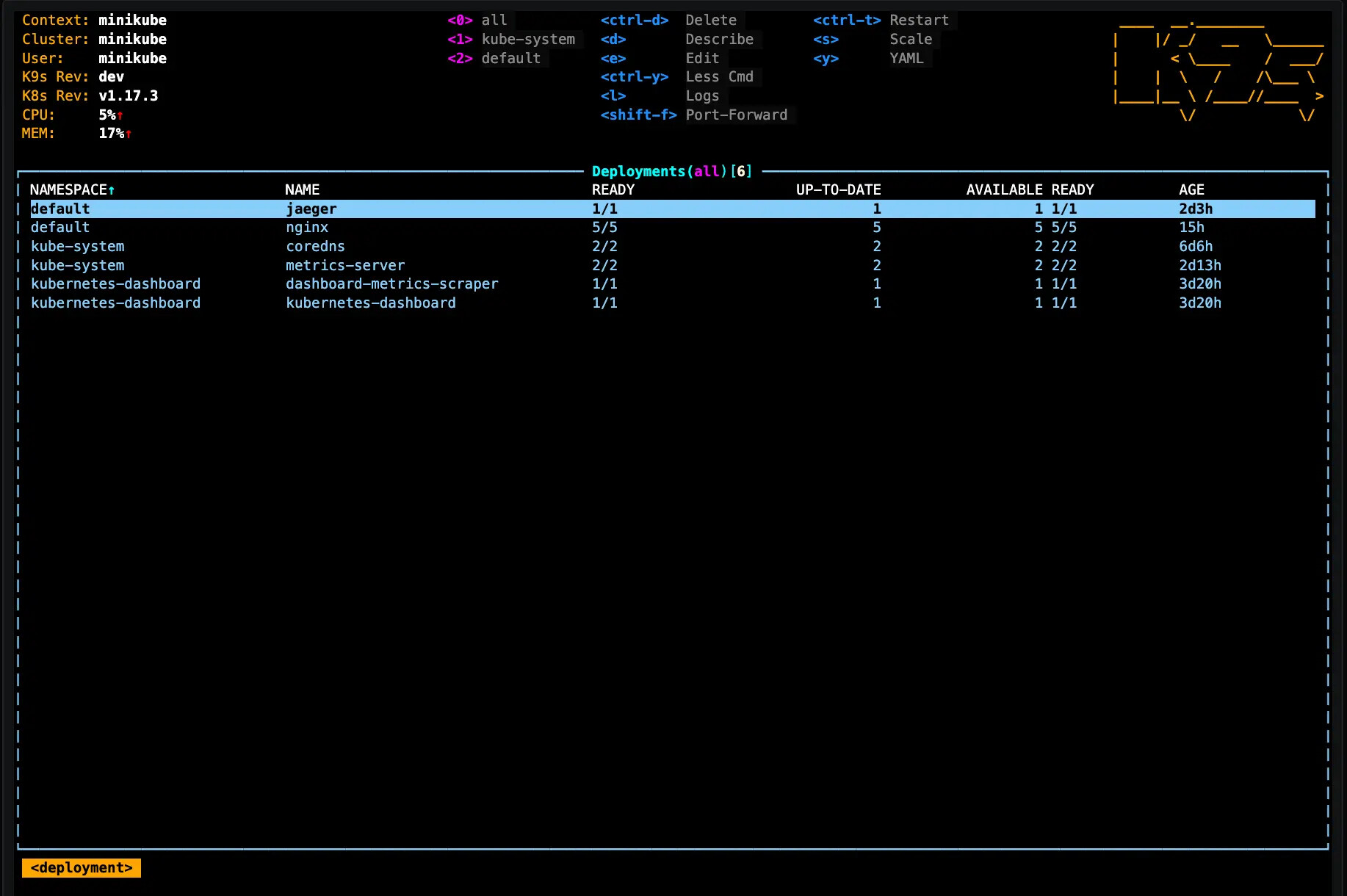Select the dashboard-metrics-scraper deployment
Viewport: 1347px width, 896px height.
pyautogui.click(x=391, y=284)
